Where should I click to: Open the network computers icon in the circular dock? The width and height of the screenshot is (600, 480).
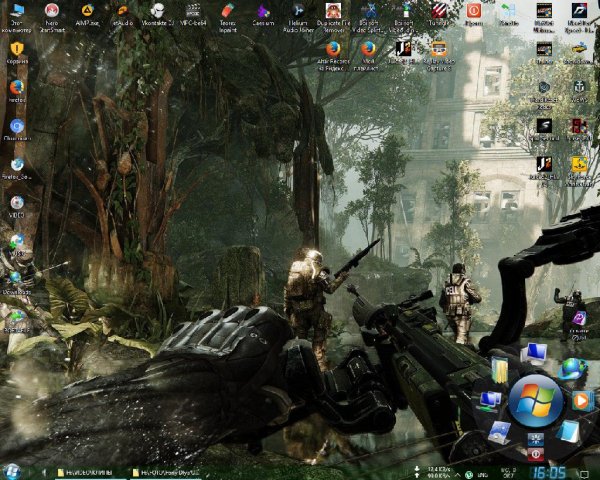(490, 401)
